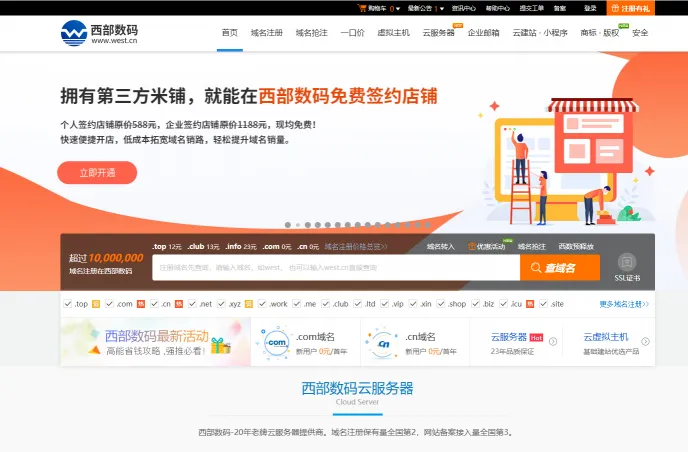The width and height of the screenshot is (688, 452).
Task: Toggle the .site domain checkbox
Action: 544,304
